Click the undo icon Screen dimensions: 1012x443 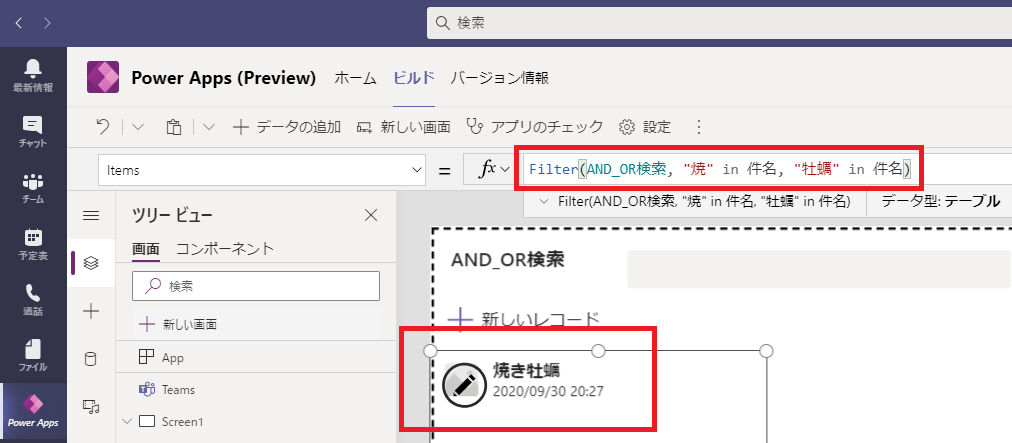[x=103, y=127]
